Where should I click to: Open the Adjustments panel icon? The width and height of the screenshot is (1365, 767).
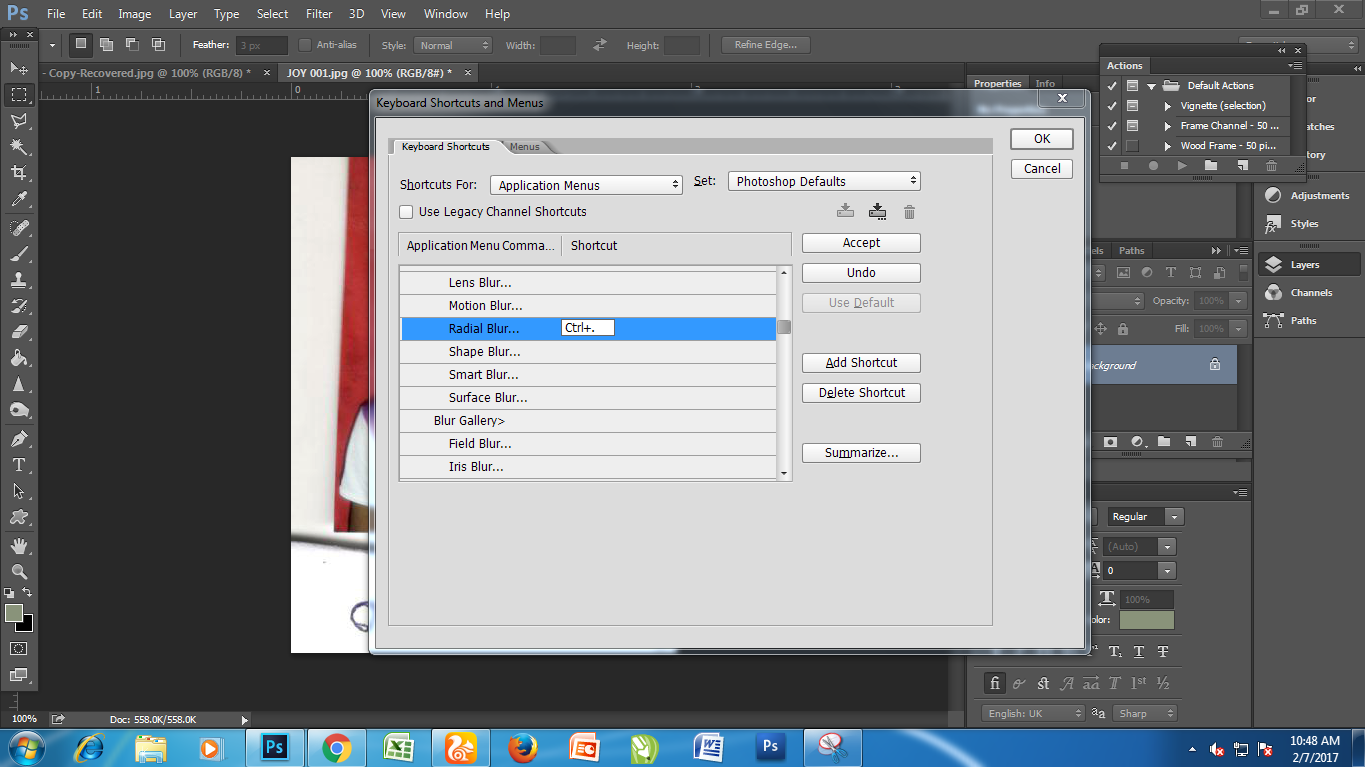tap(1273, 196)
